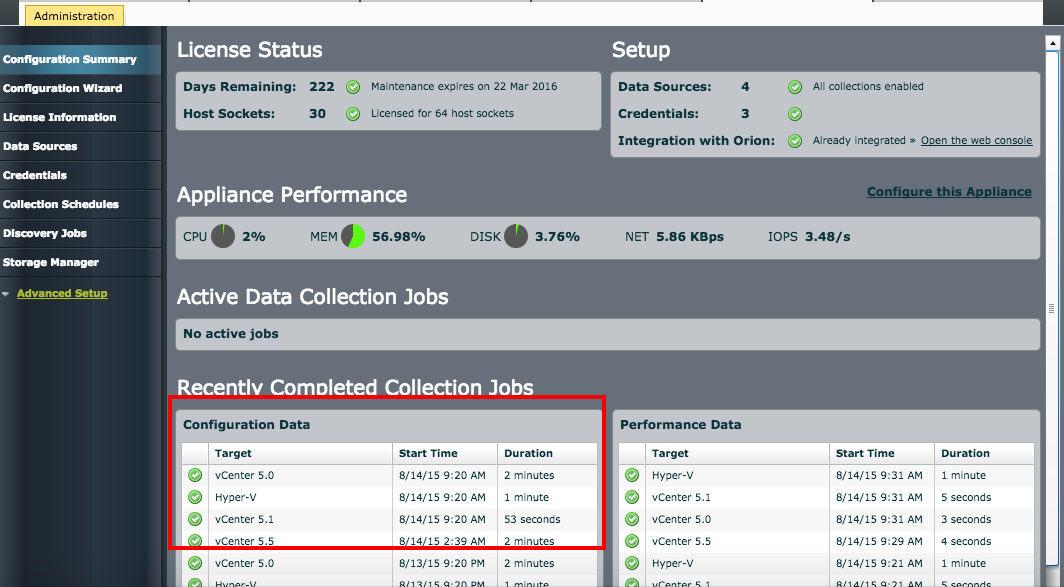1064x587 pixels.
Task: Click status icon for vCenter 5.5 config job
Action: coord(195,541)
